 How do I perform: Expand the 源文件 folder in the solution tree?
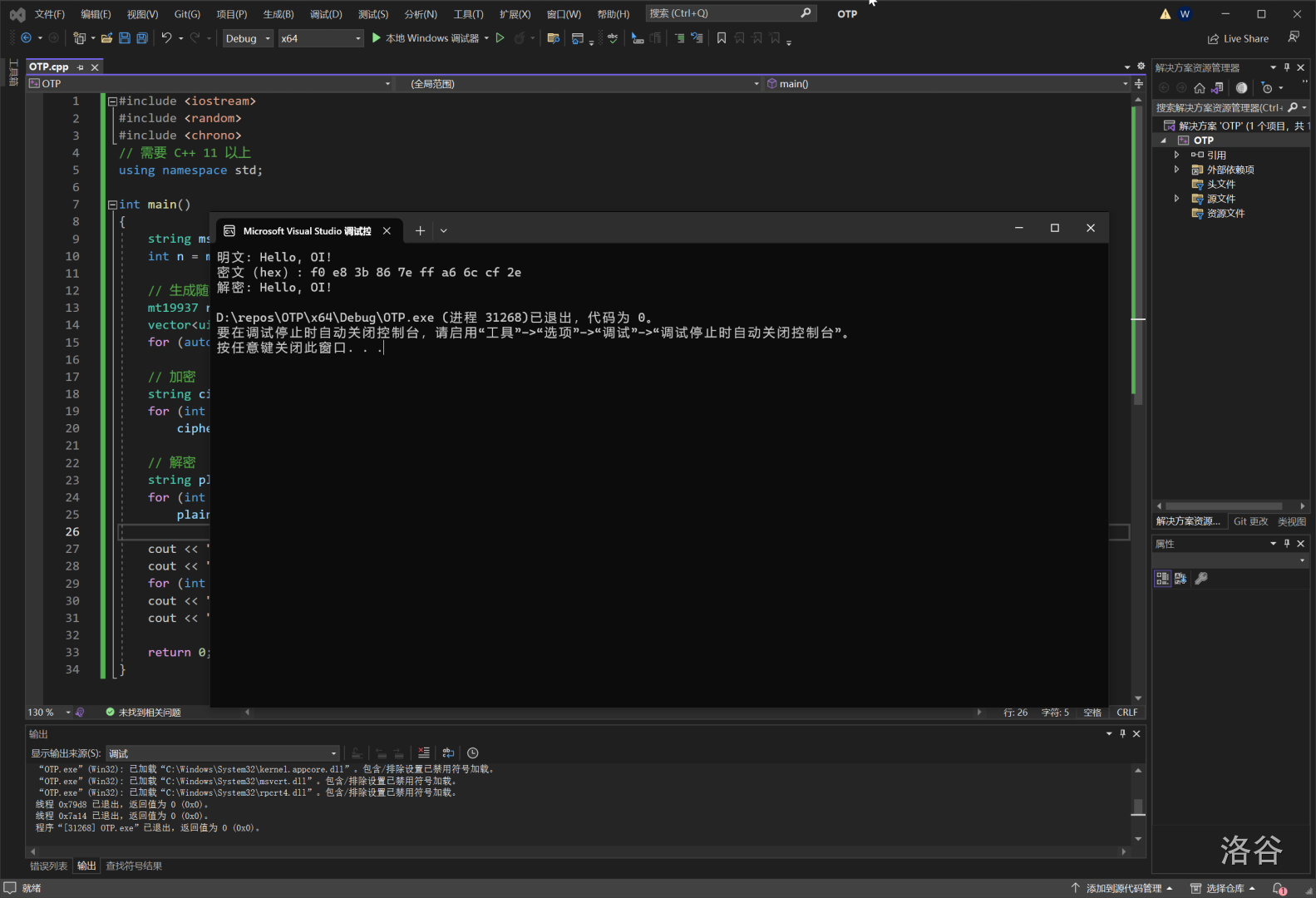pos(1176,199)
